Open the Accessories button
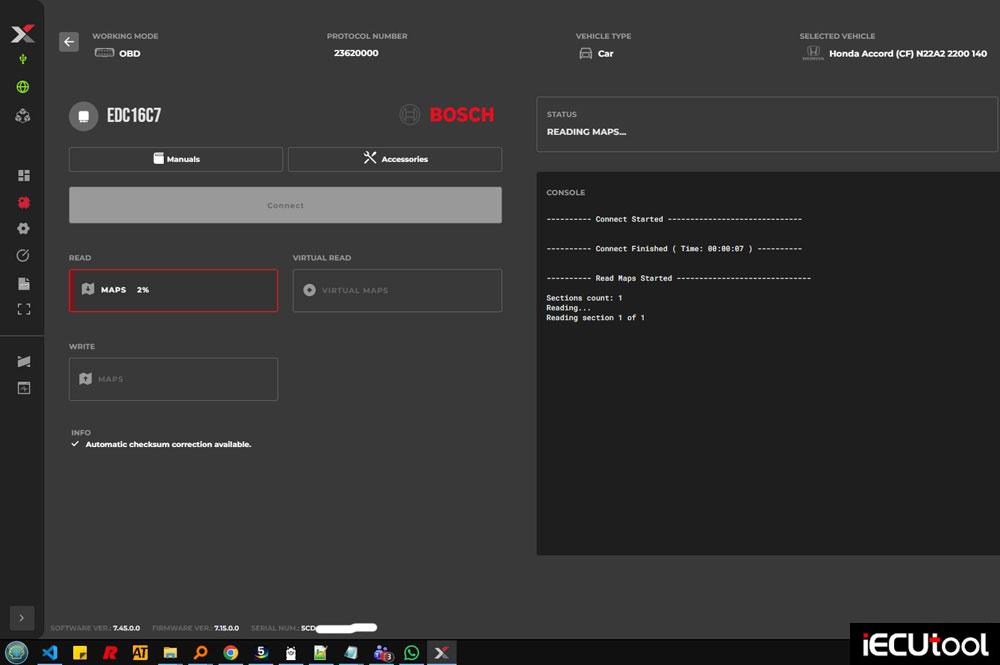This screenshot has height=665, width=1000. pyautogui.click(x=395, y=159)
